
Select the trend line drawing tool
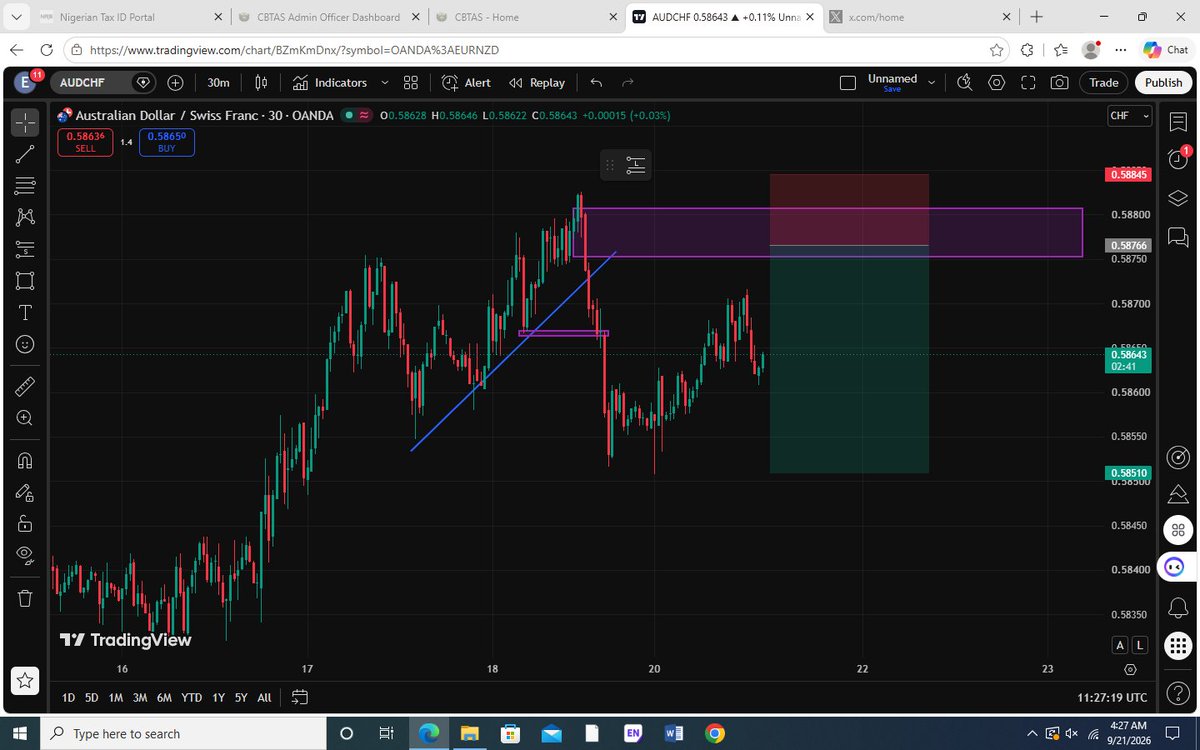tap(25, 154)
